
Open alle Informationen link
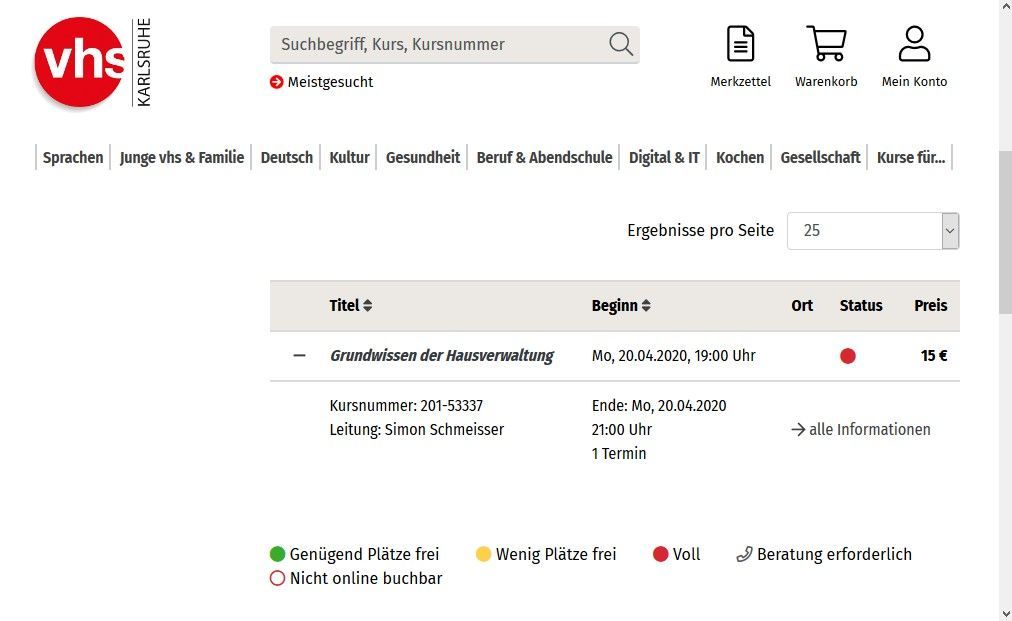click(x=861, y=430)
